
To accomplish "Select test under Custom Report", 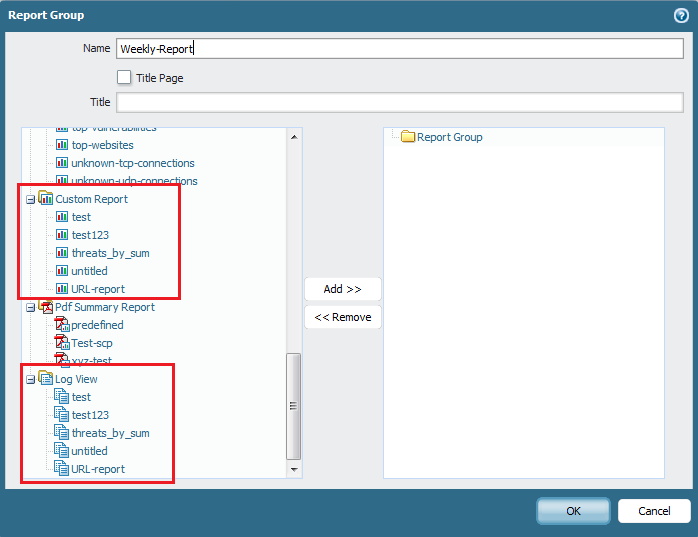I will (81, 217).
